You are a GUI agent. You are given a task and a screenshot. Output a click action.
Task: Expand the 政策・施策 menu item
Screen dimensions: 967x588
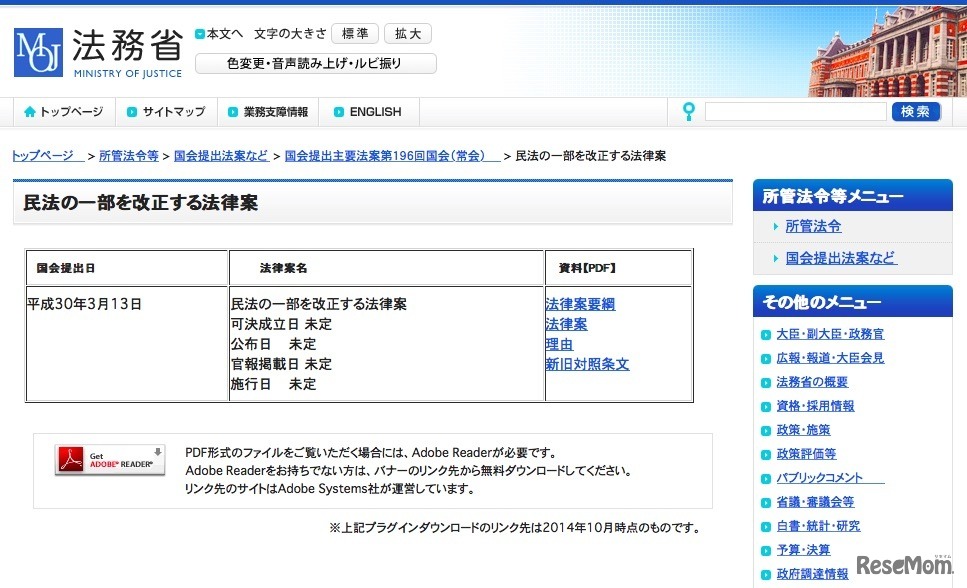[803, 429]
